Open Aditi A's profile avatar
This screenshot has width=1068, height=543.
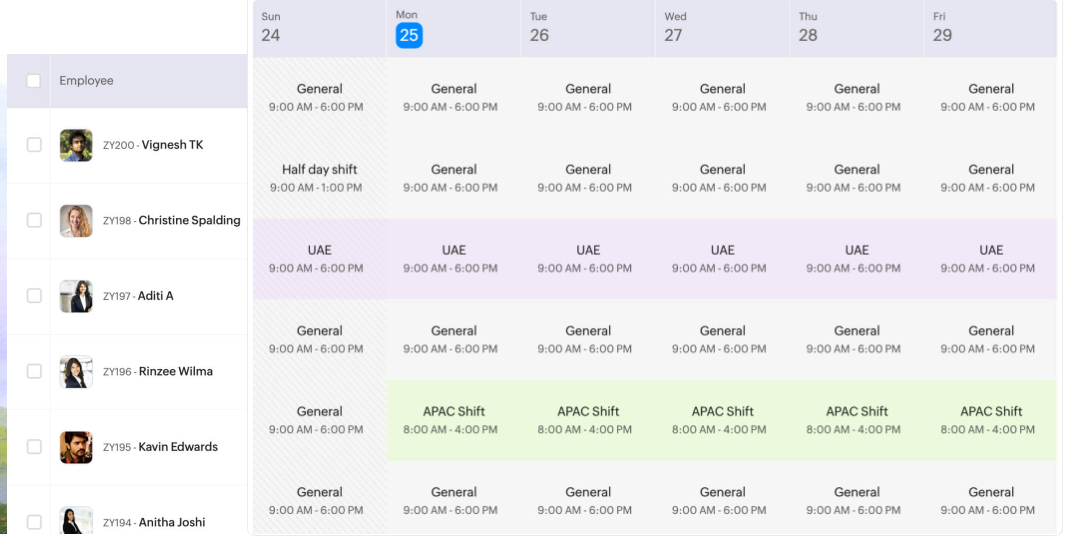click(76, 296)
